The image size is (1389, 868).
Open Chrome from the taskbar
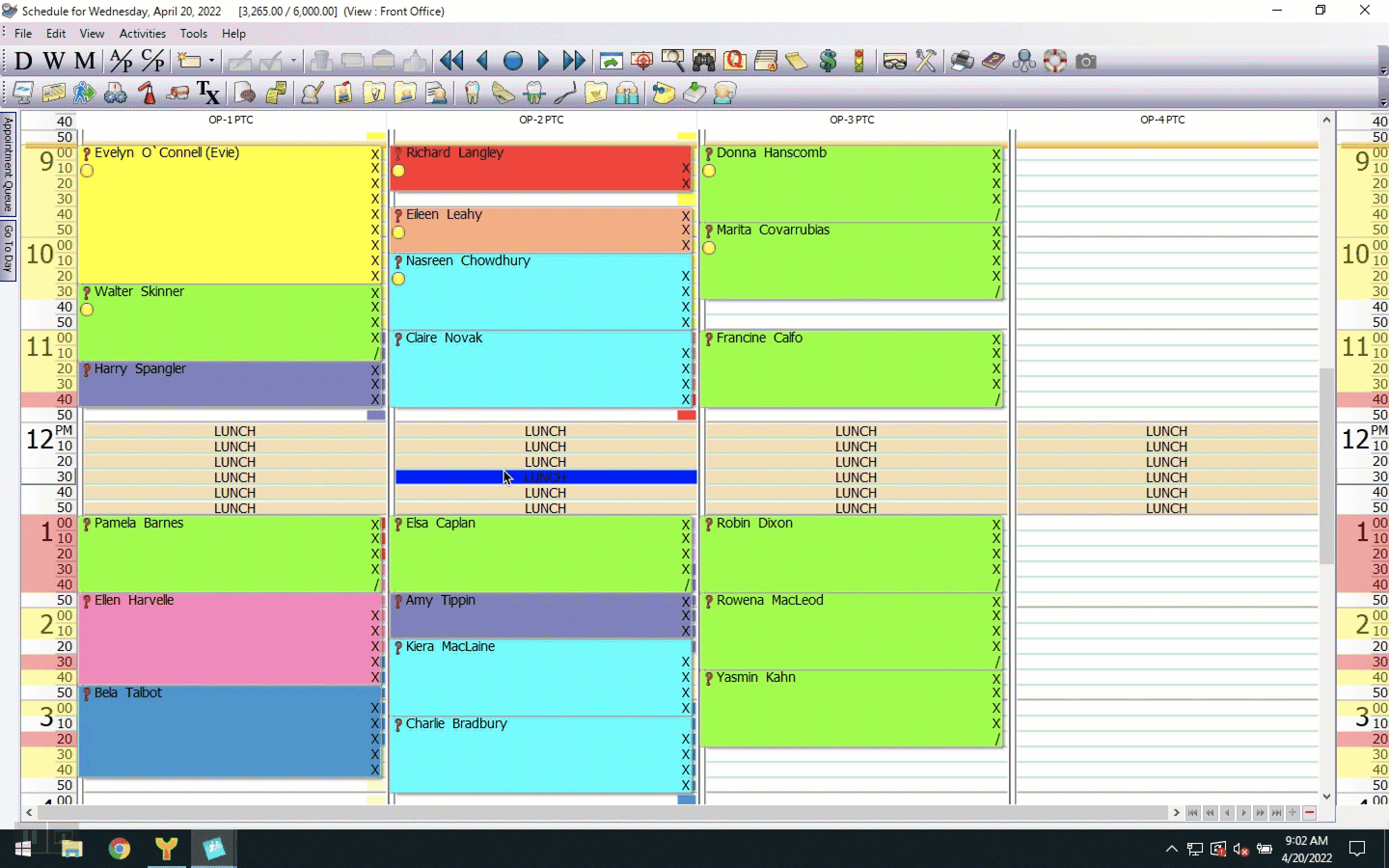pos(120,849)
